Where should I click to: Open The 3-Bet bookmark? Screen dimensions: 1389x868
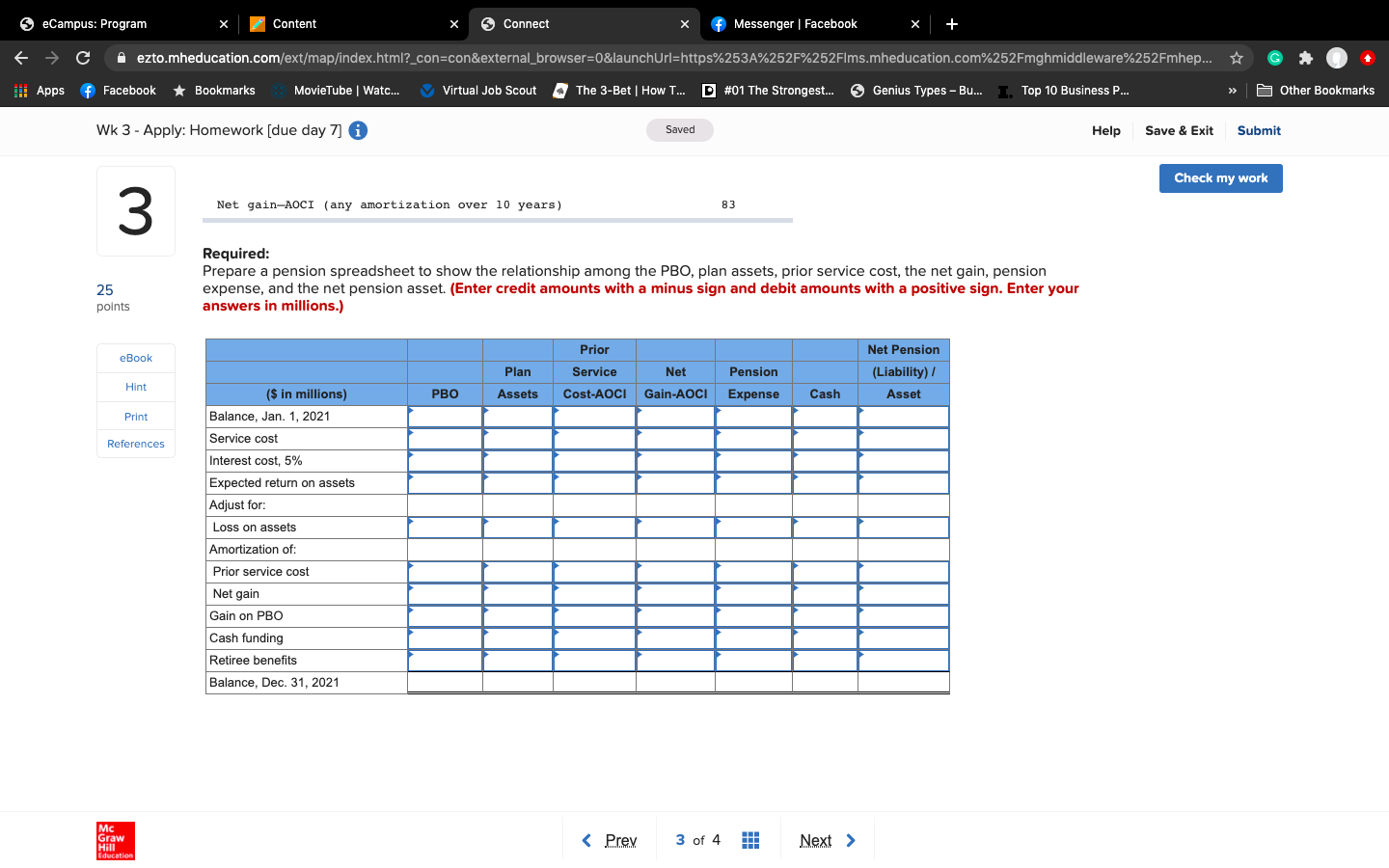tap(619, 91)
